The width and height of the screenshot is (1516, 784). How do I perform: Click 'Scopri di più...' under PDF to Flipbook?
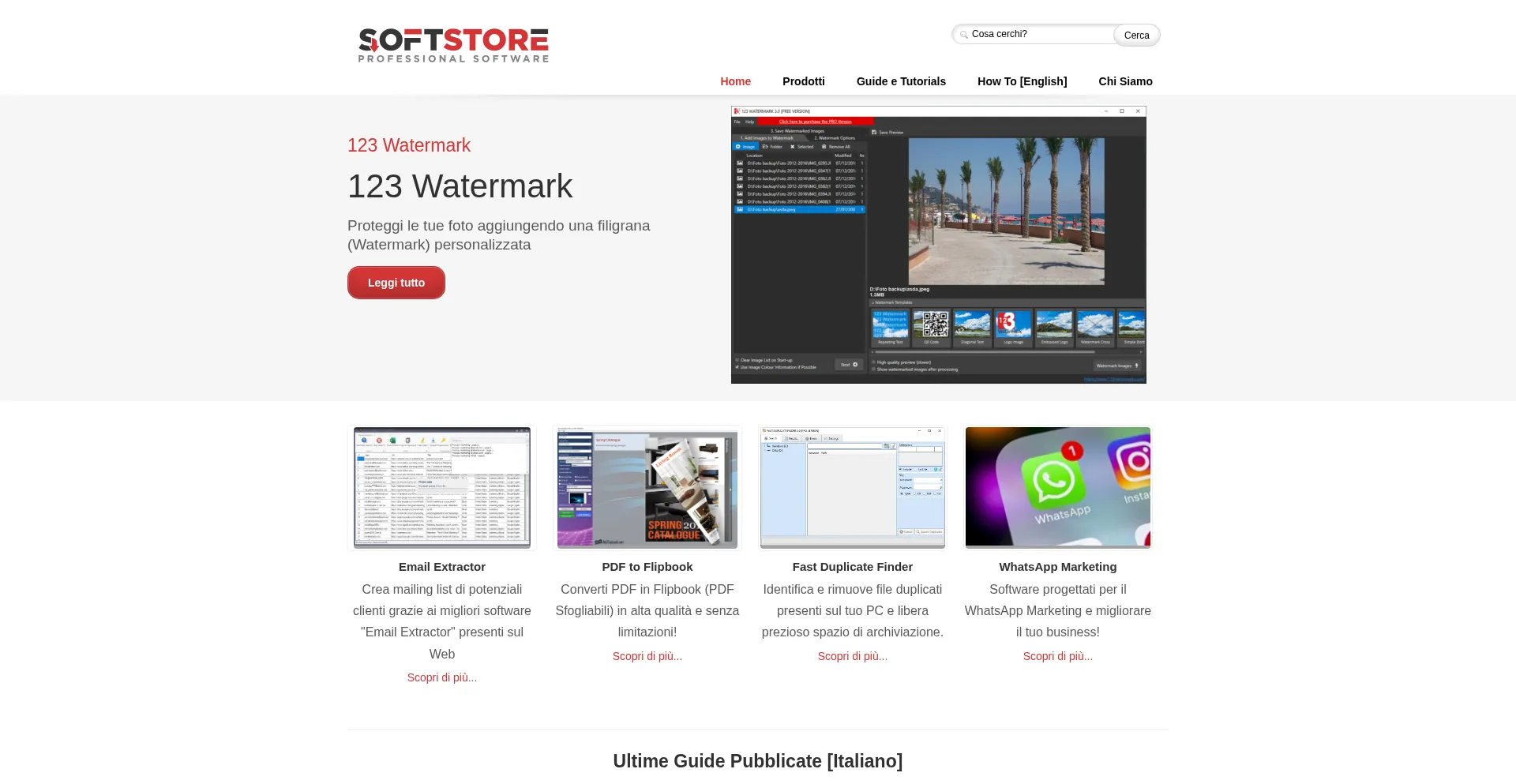[x=647, y=656]
